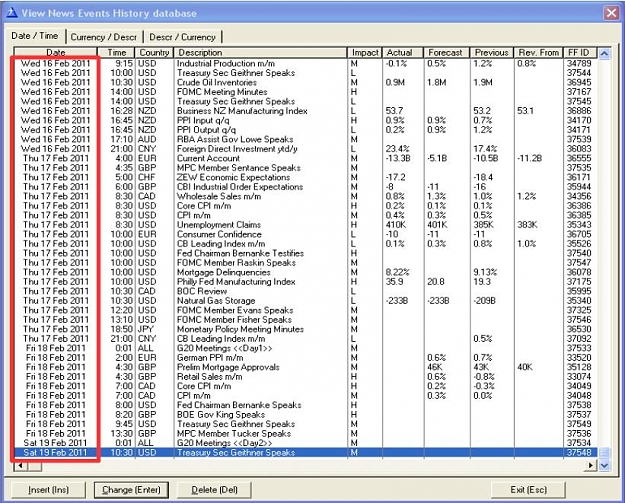
Task: Click the vertical scrollbar thumb
Action: point(604,453)
